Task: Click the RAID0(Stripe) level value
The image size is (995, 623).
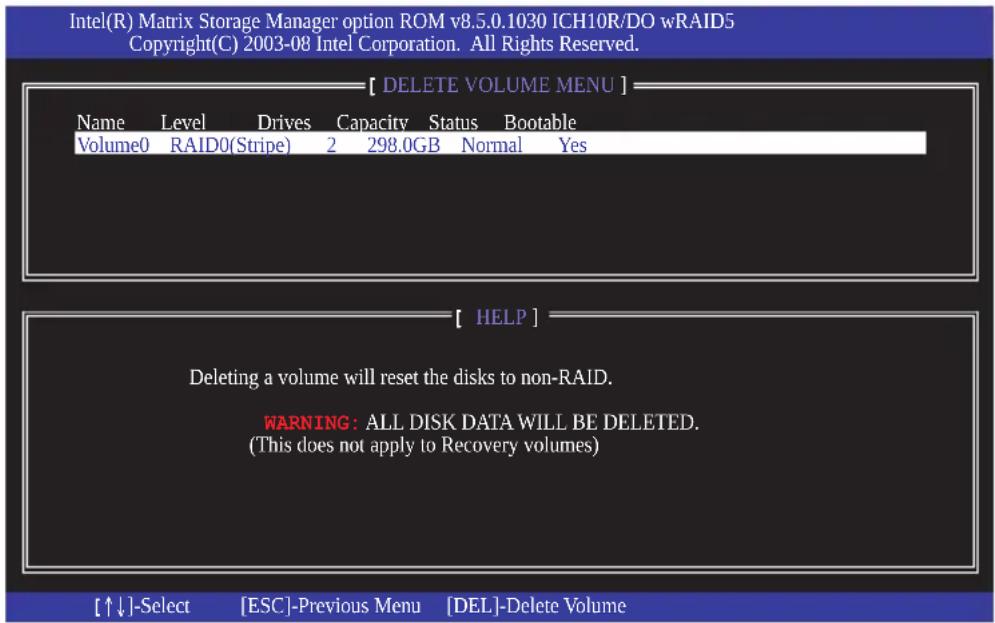Action: point(230,145)
